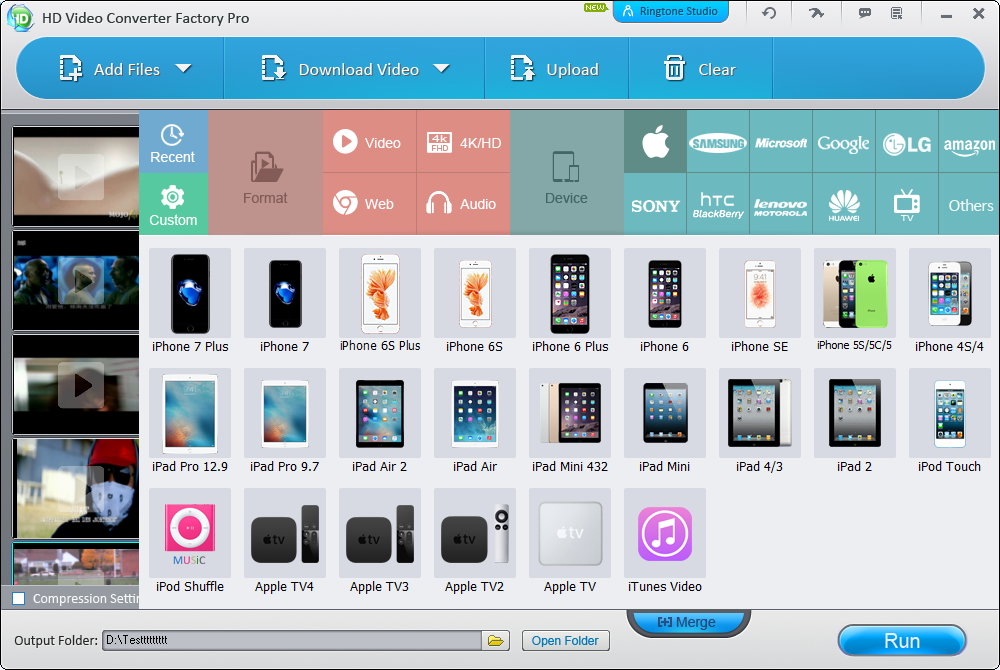Select the iPad 2 preset
This screenshot has height=670, width=1000.
[855, 421]
